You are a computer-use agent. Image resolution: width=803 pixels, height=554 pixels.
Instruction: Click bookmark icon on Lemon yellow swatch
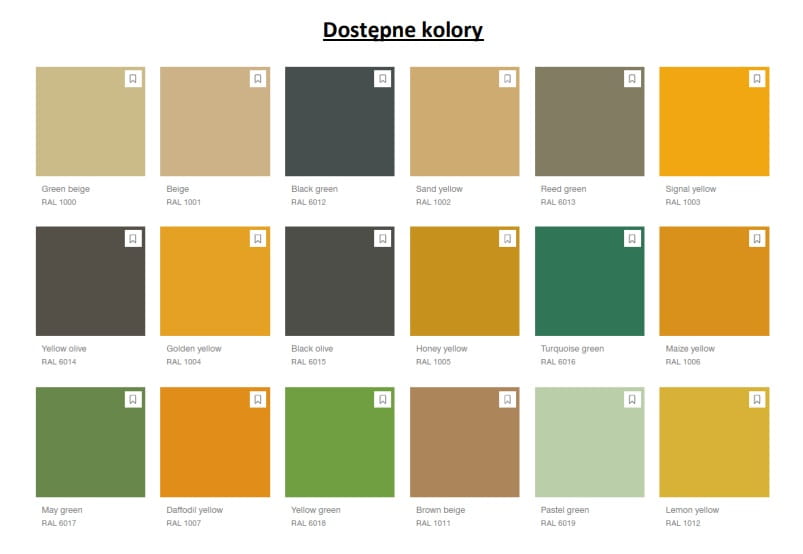[757, 399]
